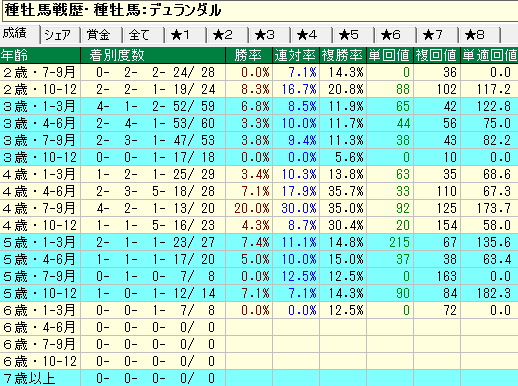Click the 着別度数 column header
Viewport: 518px width, 386px height.
pyautogui.click(x=153, y=55)
